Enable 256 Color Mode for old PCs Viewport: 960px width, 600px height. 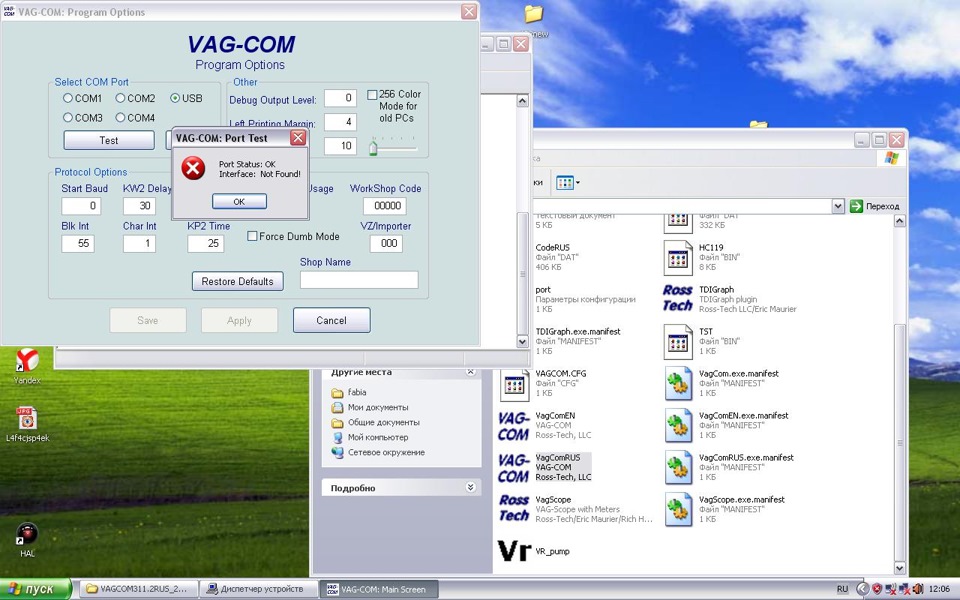[x=372, y=95]
